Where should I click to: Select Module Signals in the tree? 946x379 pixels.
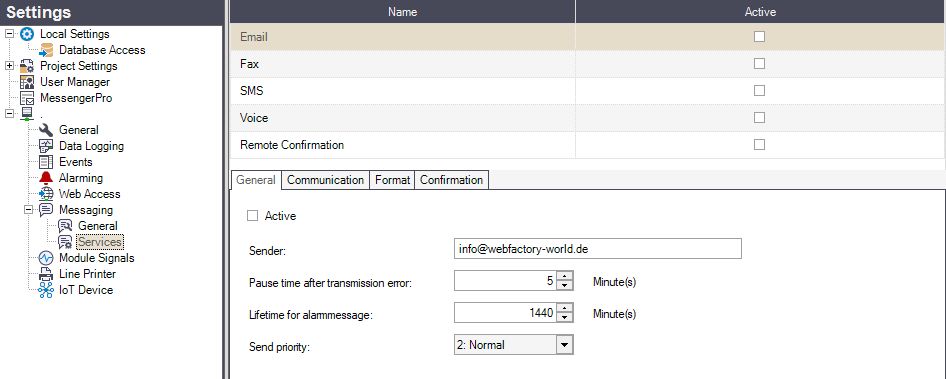coord(97,258)
